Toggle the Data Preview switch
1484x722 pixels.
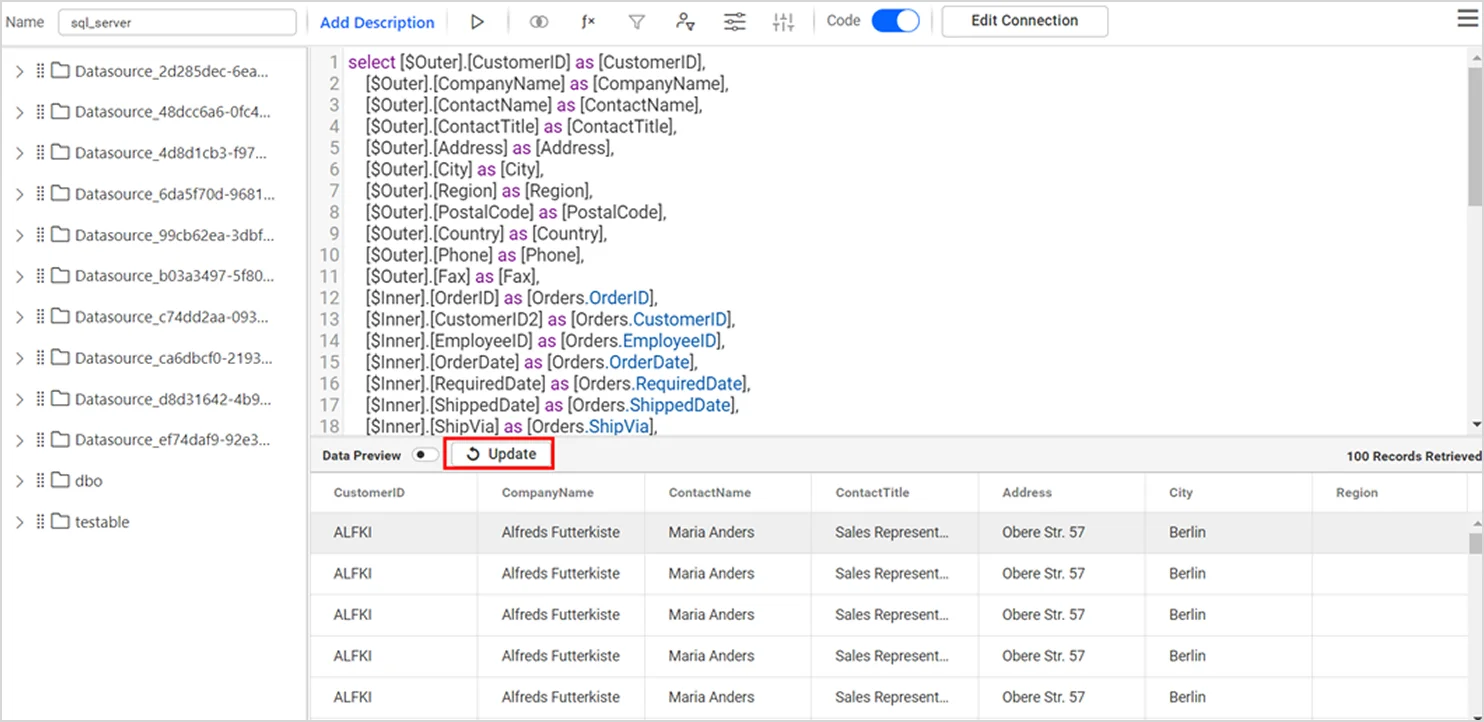tap(425, 455)
